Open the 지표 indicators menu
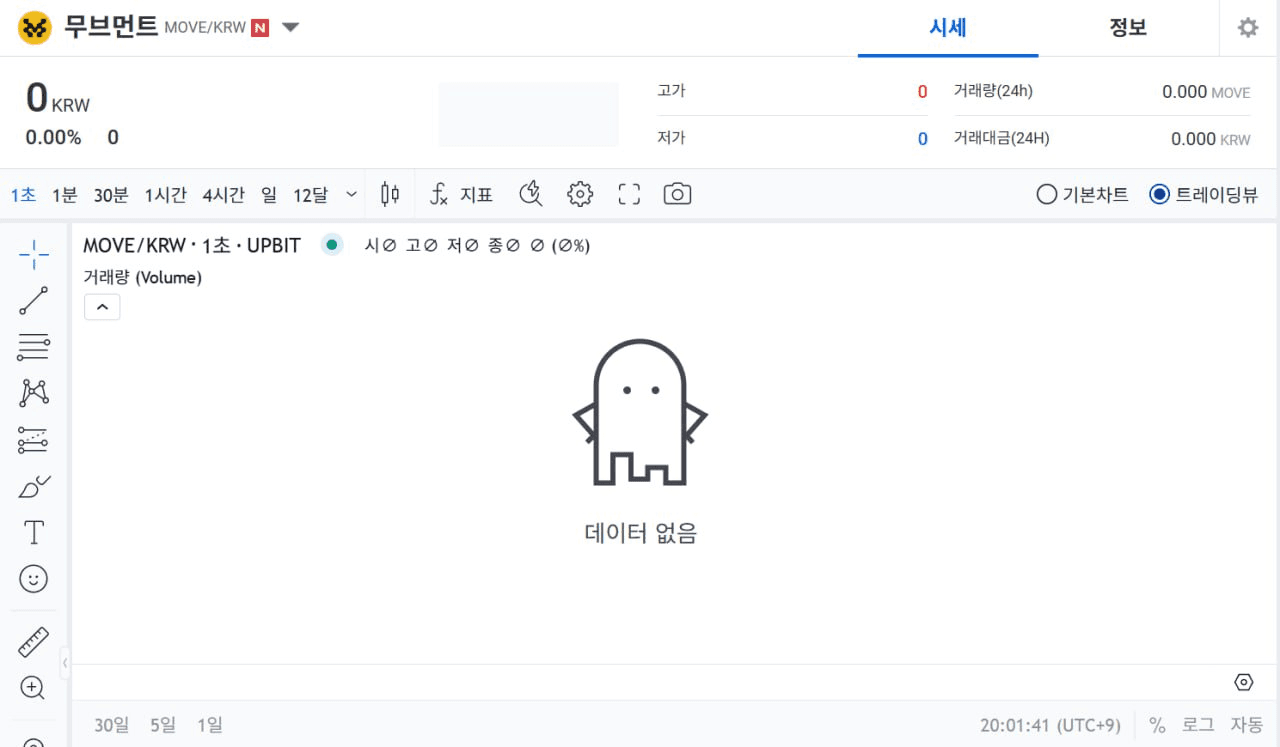The height and width of the screenshot is (747, 1280). 461,195
